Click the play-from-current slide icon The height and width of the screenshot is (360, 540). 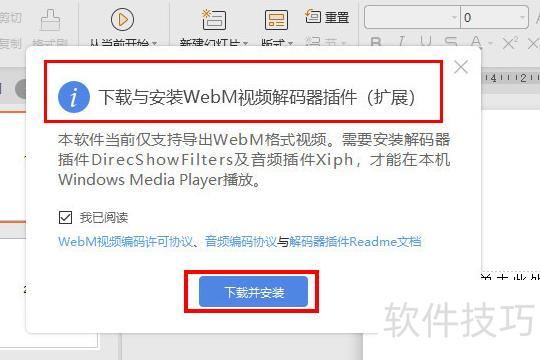(122, 19)
